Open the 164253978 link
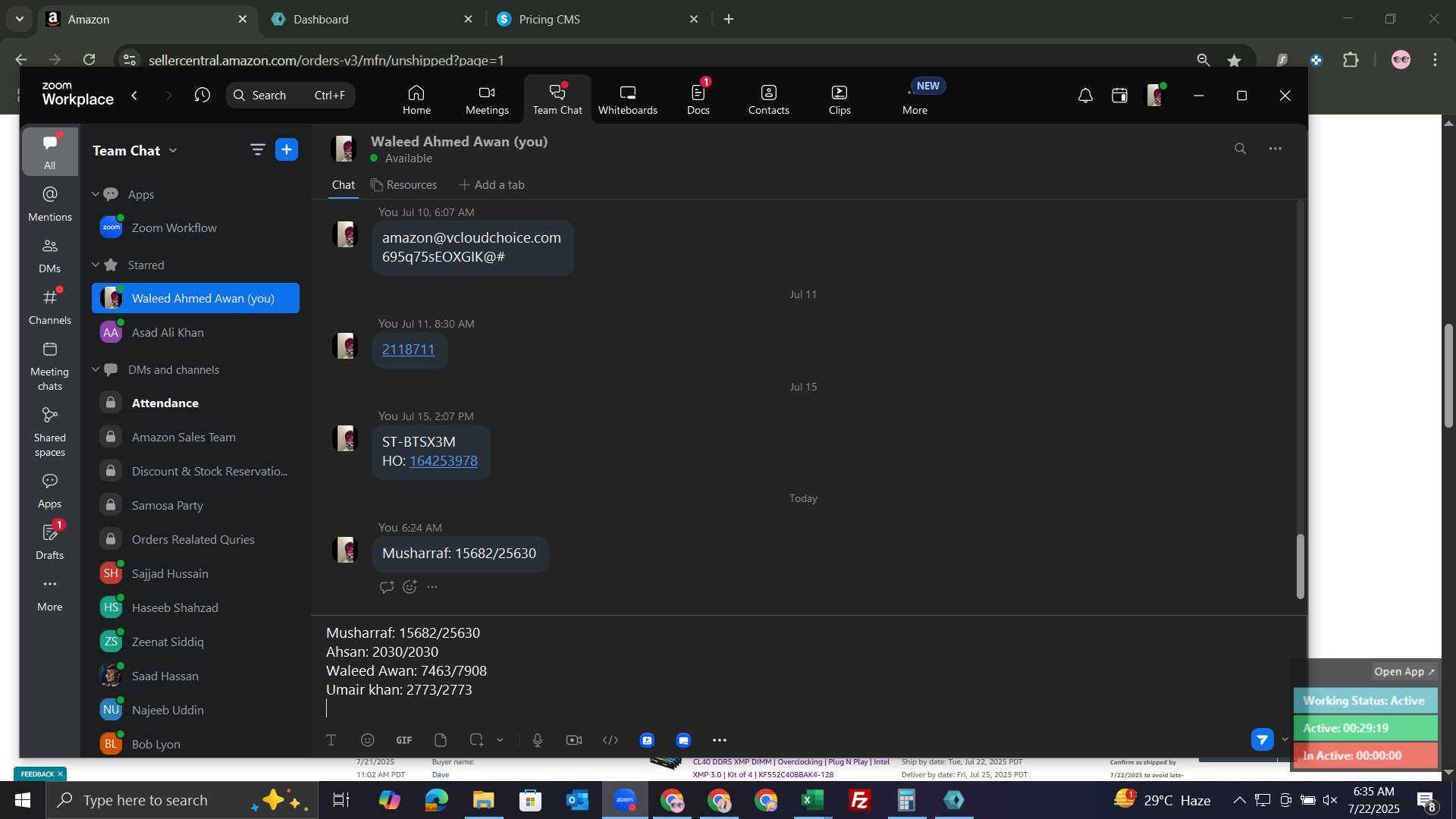1456x819 pixels. (x=444, y=461)
